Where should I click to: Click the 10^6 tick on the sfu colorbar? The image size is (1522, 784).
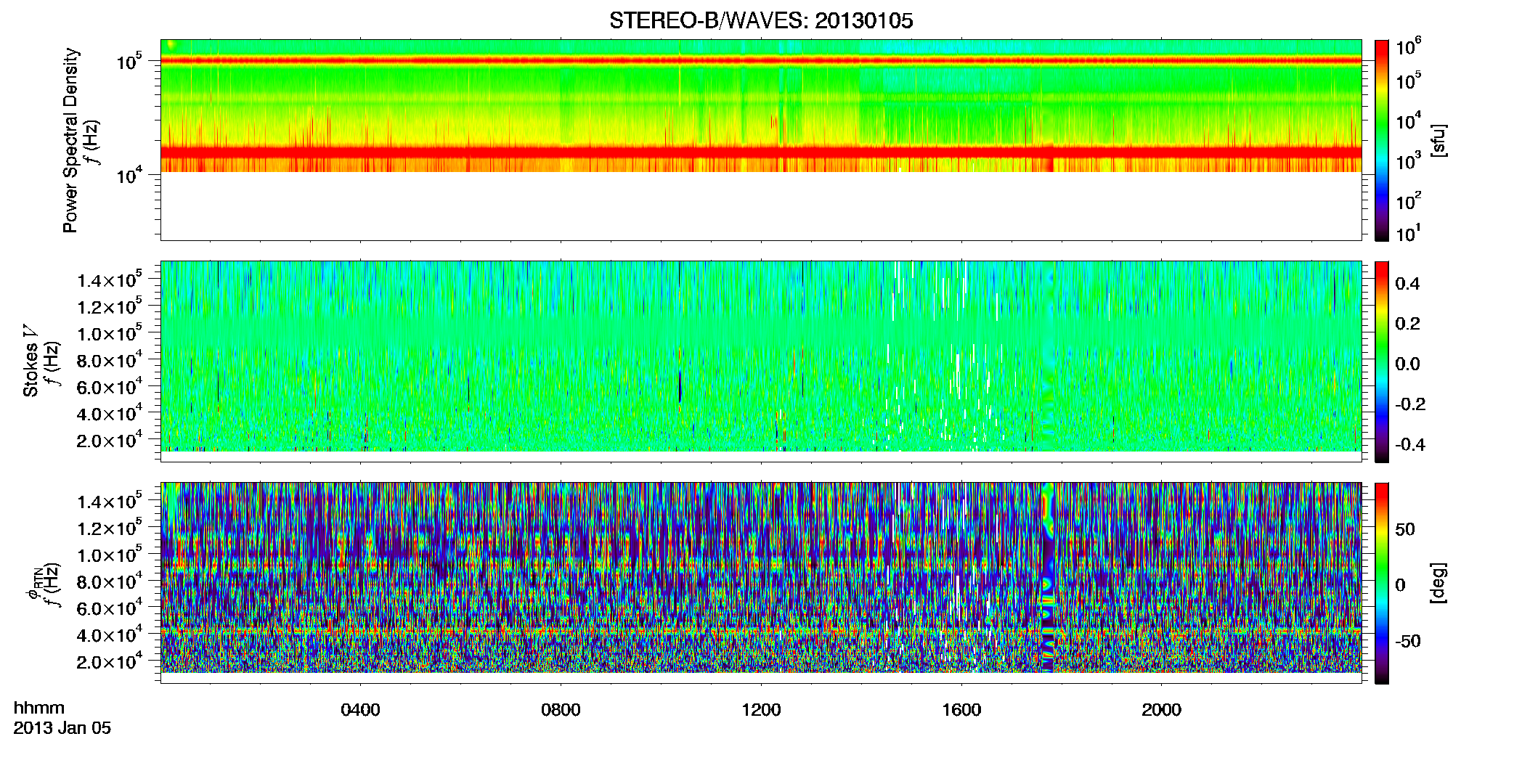[1409, 47]
